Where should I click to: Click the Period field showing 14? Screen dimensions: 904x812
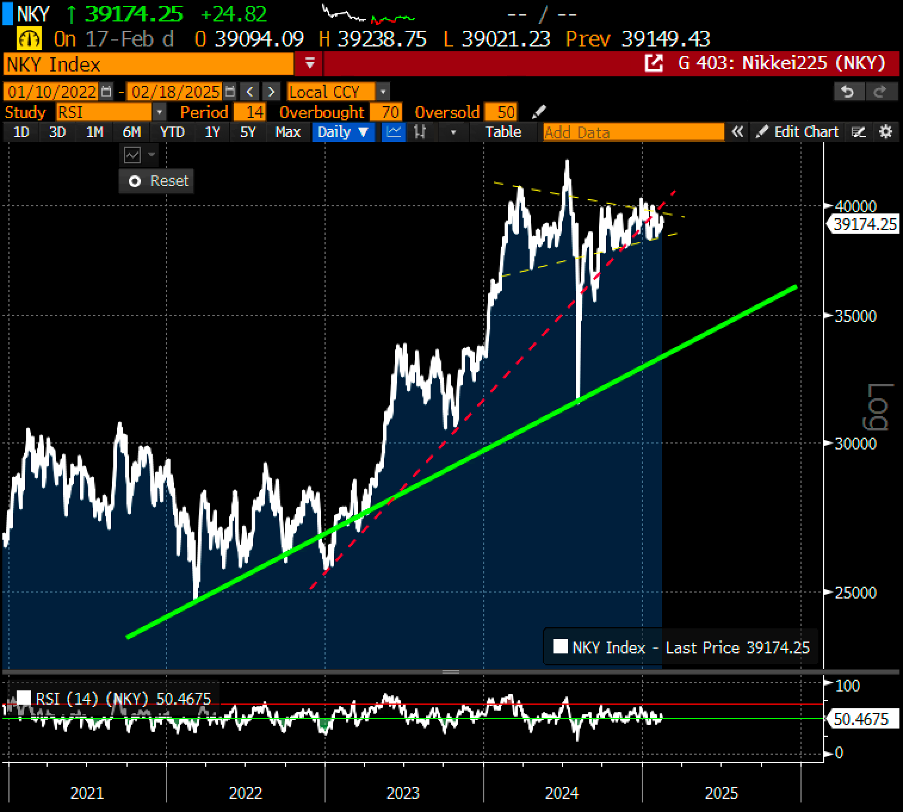pyautogui.click(x=250, y=112)
